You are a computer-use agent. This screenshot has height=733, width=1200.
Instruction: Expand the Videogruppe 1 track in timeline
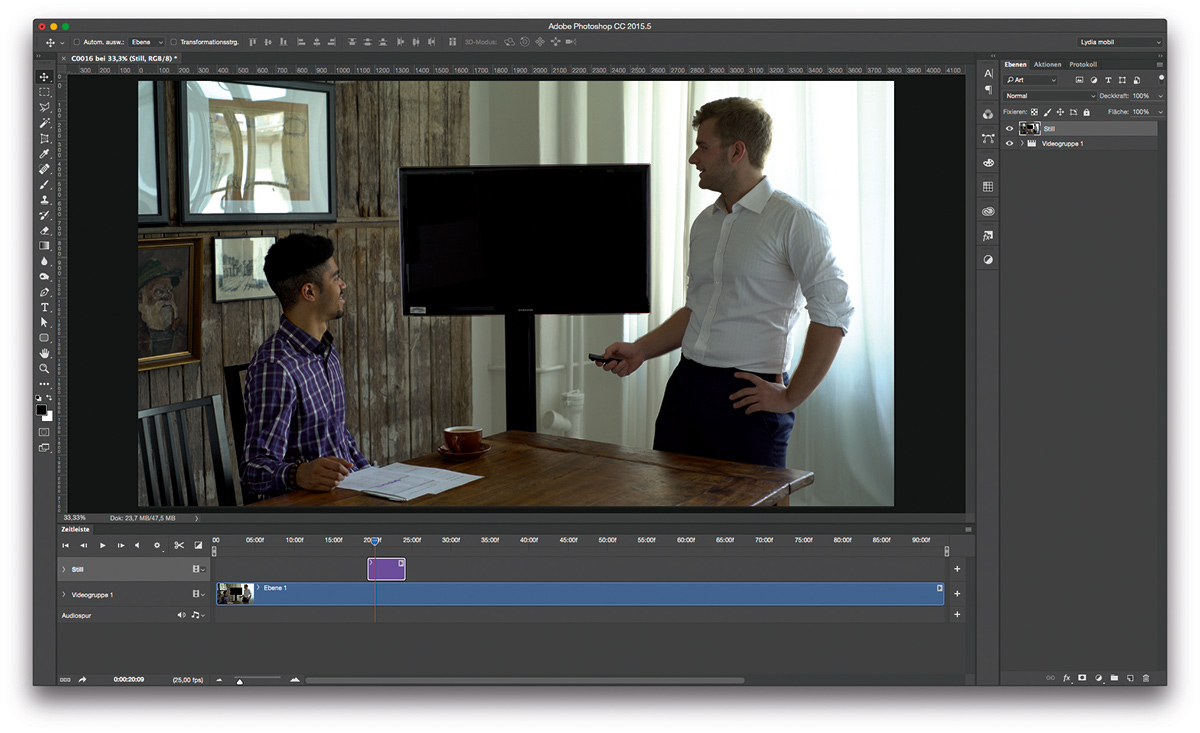[x=64, y=595]
